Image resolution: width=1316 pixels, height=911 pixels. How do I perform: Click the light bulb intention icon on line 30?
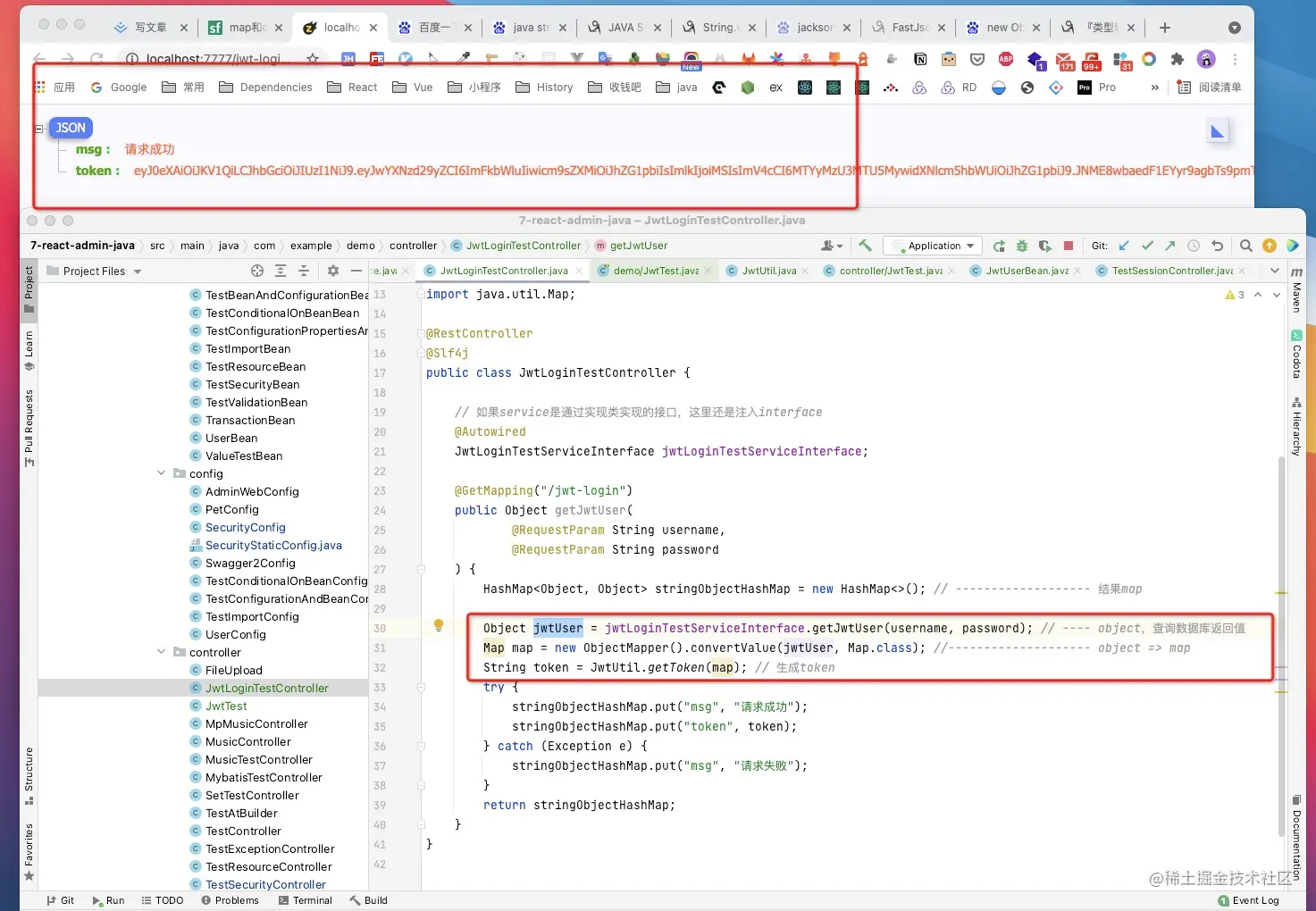[438, 625]
